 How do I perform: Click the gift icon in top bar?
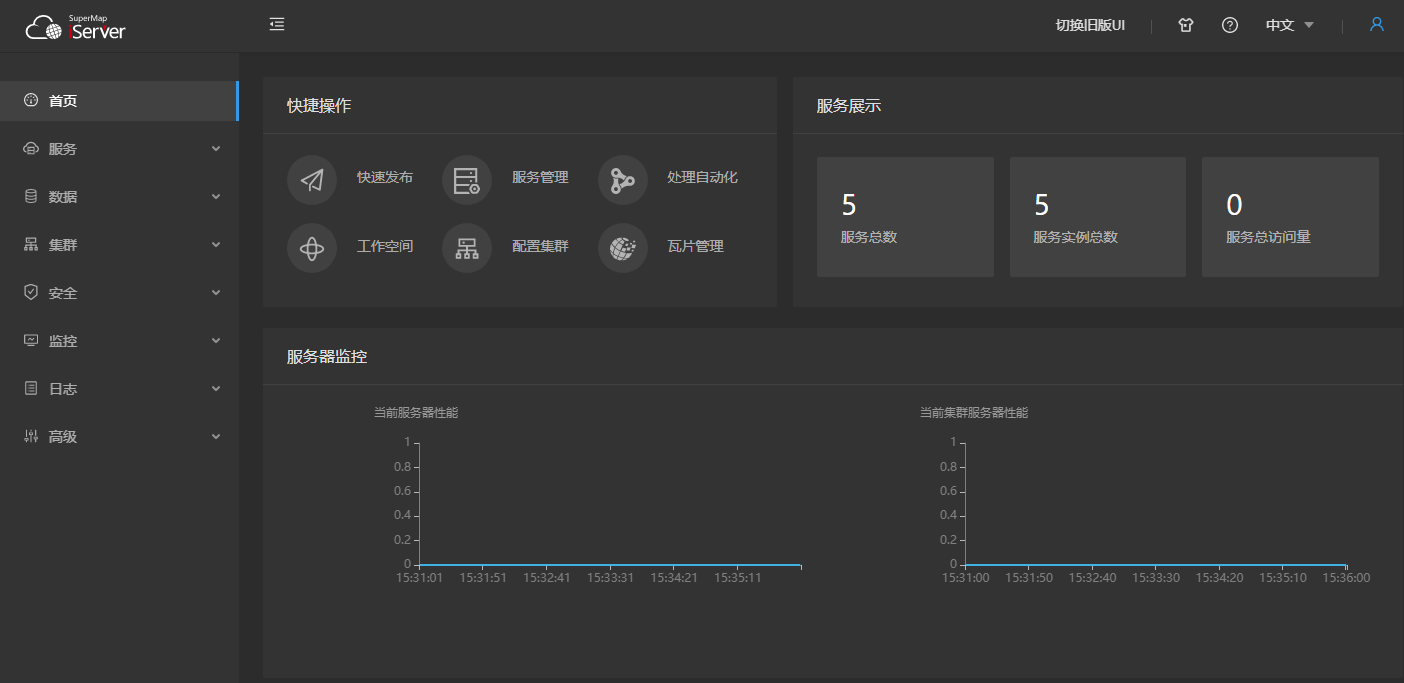click(x=1185, y=24)
